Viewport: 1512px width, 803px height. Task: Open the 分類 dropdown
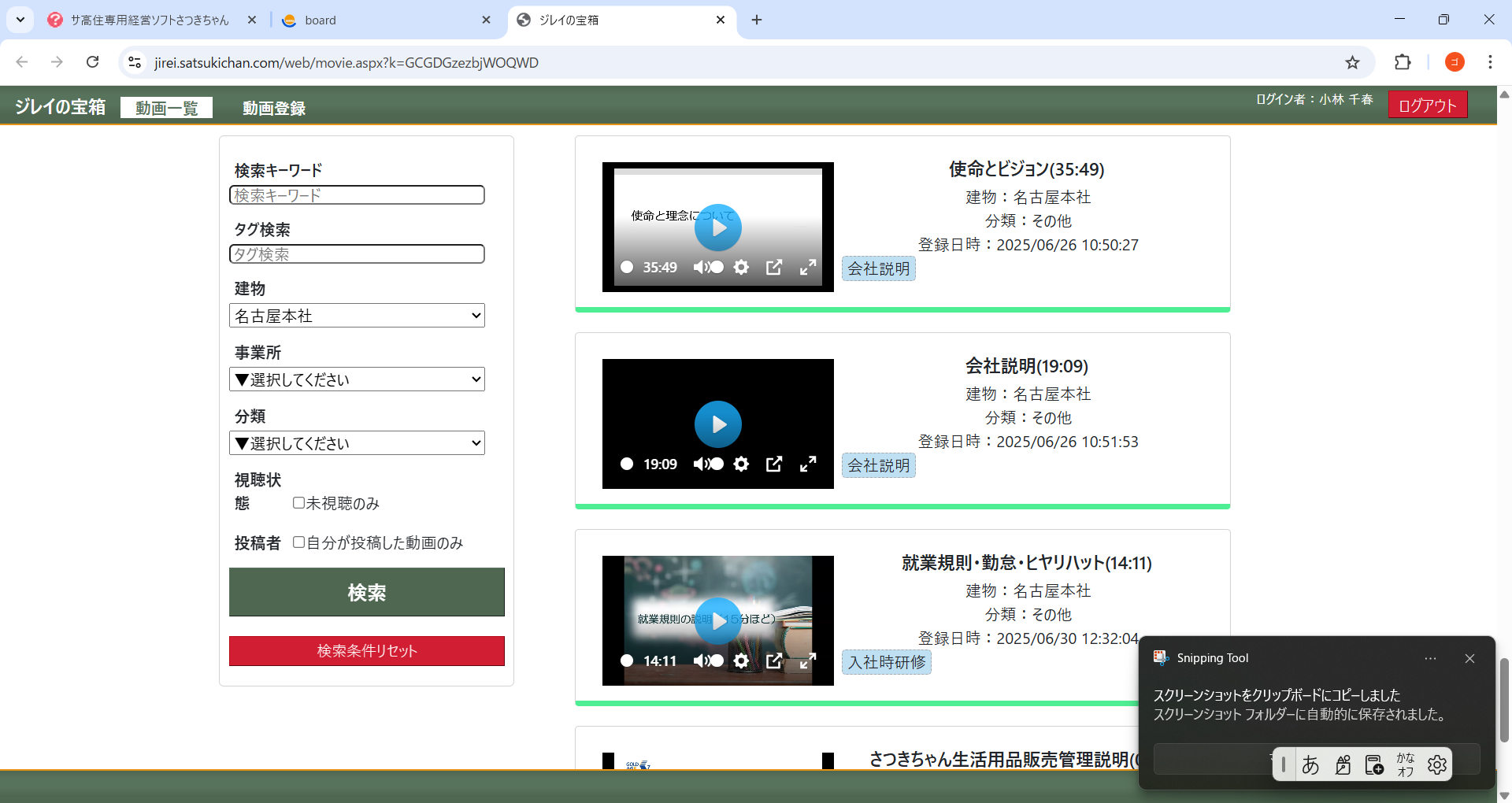pos(357,443)
